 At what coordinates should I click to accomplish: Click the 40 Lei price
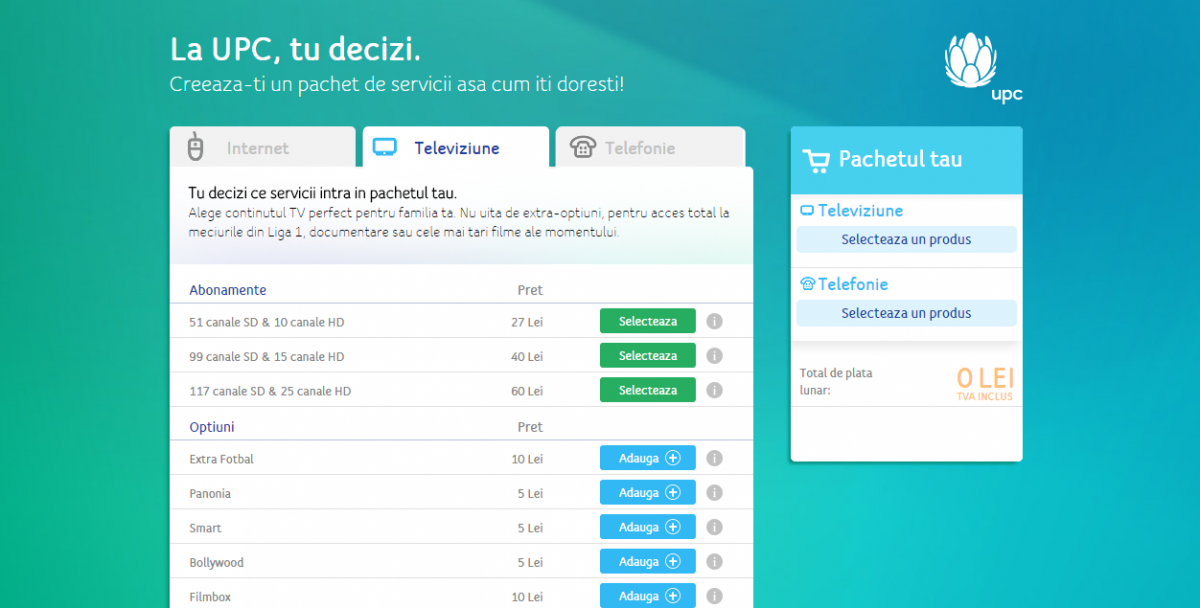coord(527,356)
